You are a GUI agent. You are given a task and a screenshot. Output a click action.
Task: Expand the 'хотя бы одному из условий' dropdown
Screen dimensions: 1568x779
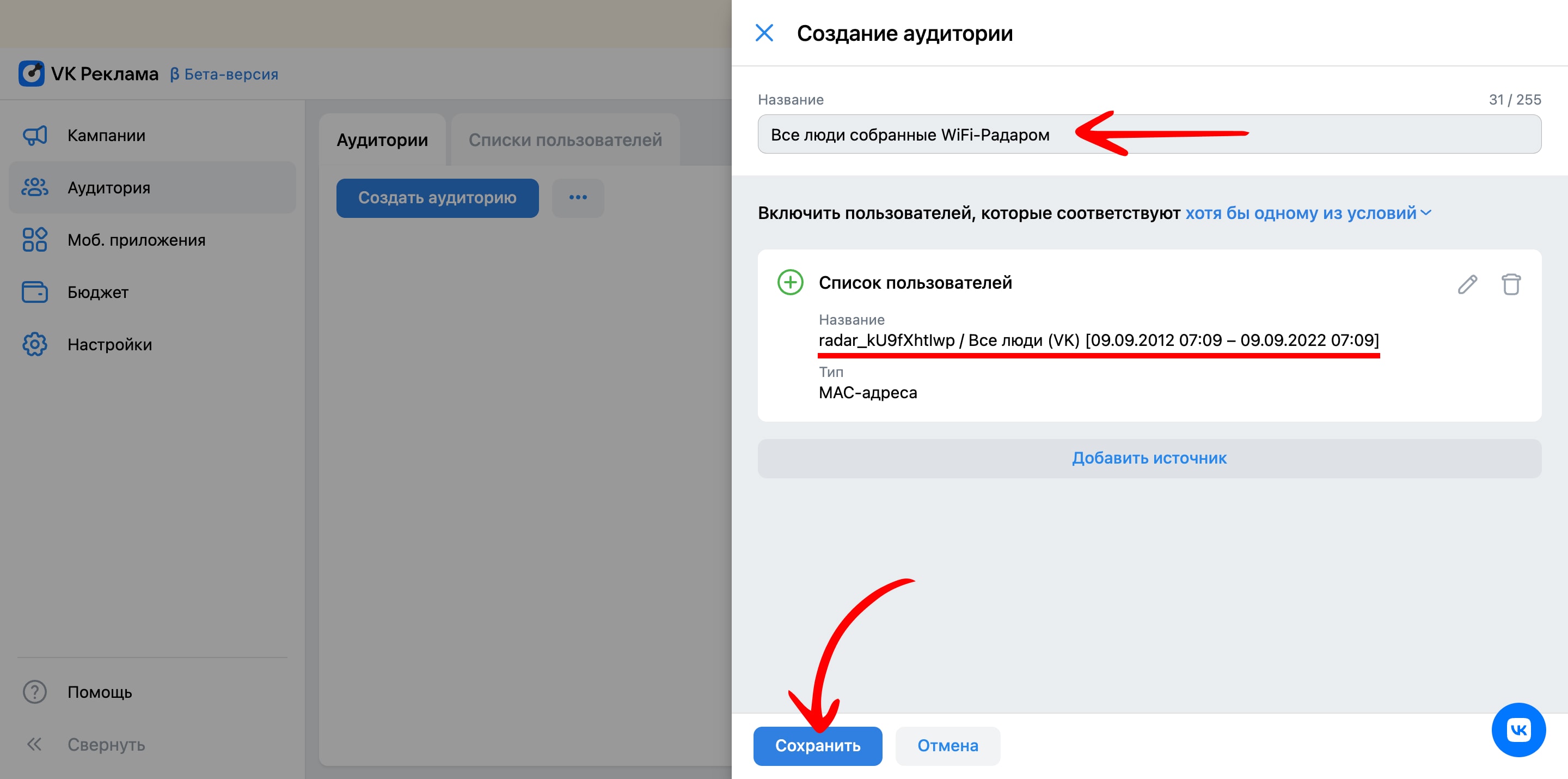tap(1308, 213)
